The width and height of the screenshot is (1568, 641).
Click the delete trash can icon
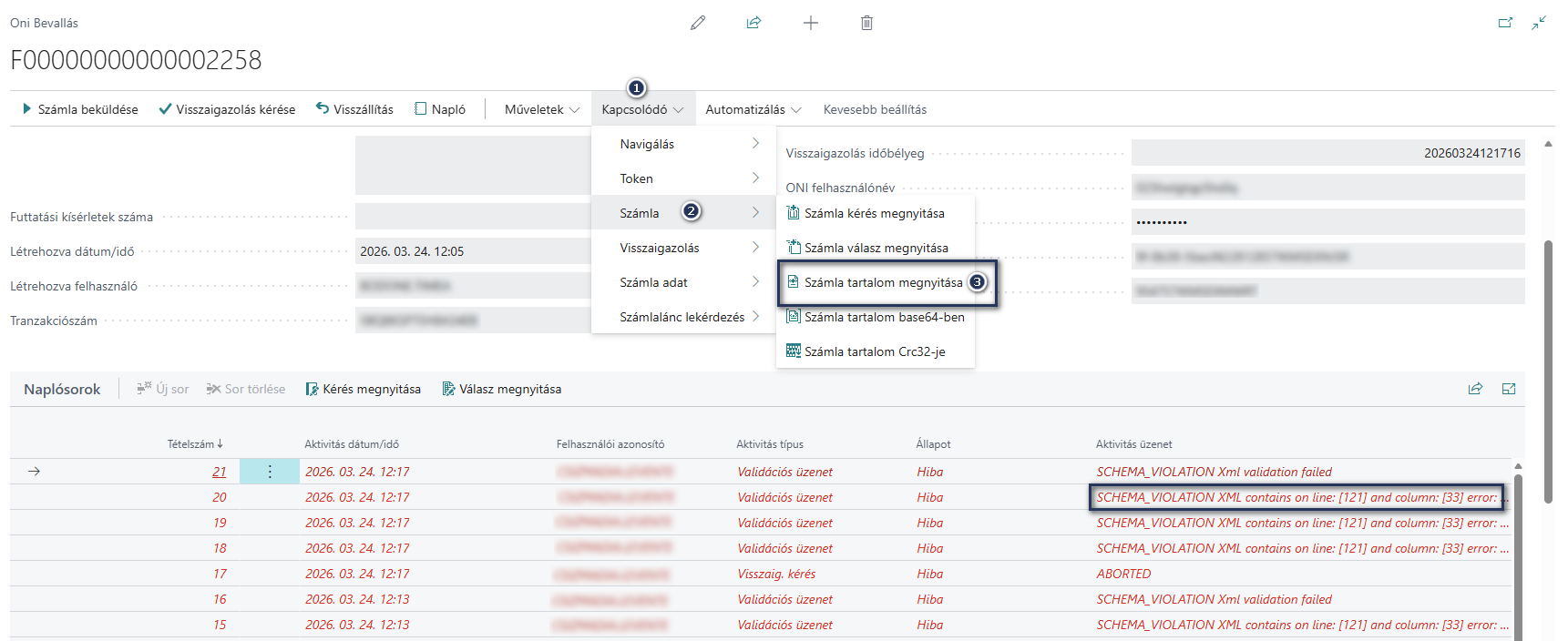tap(866, 23)
